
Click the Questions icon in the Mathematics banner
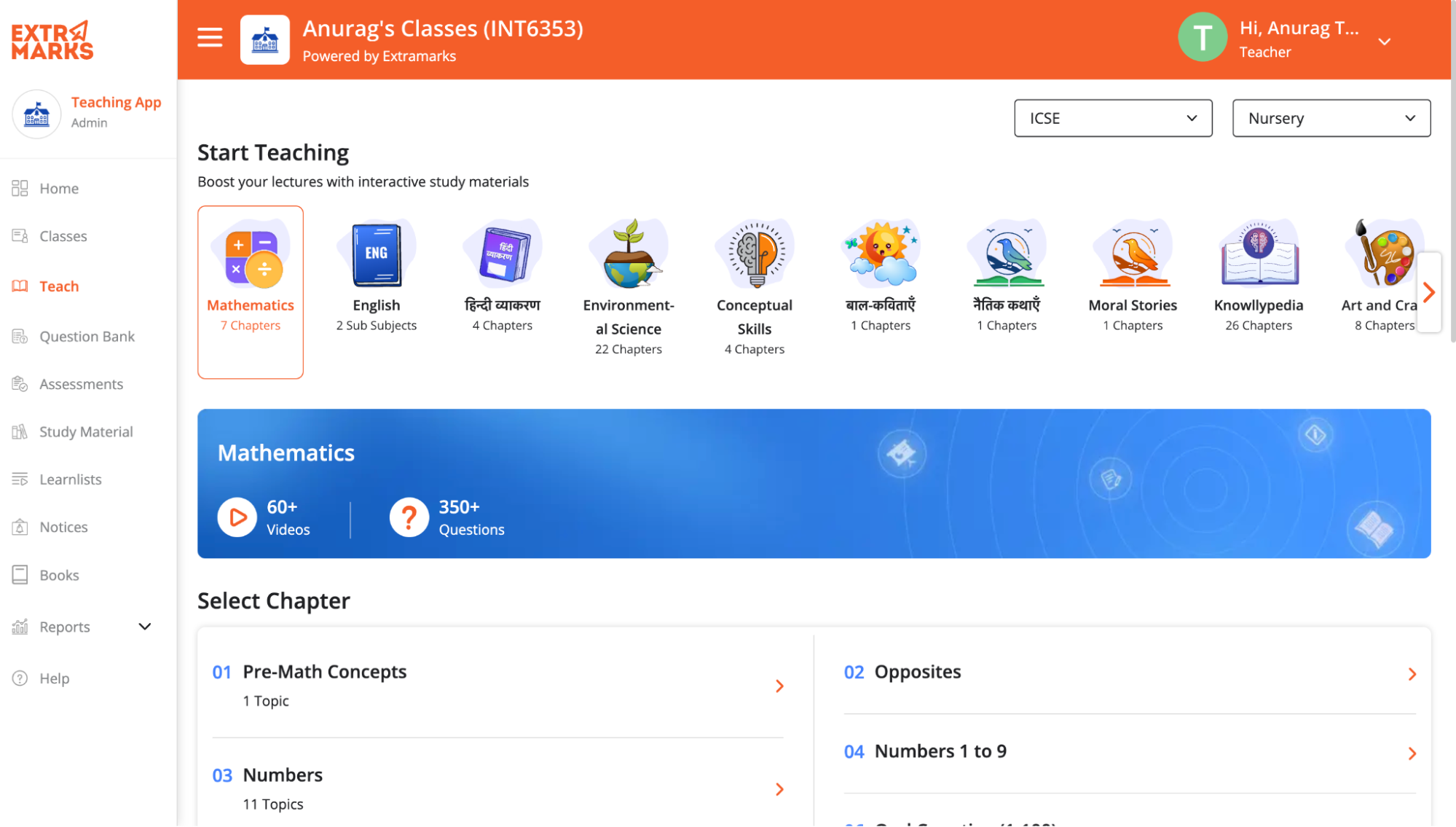[409, 517]
